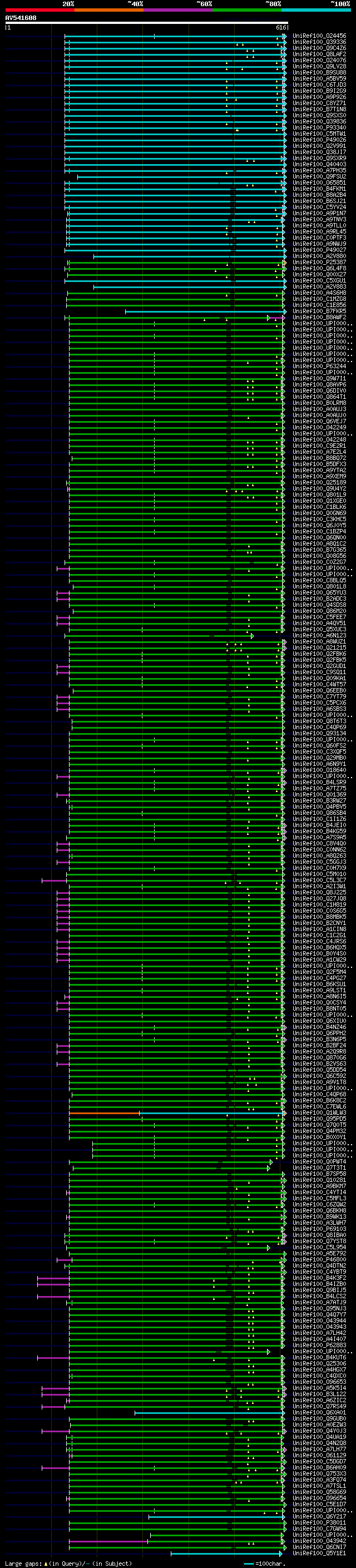This screenshot has height=1568, width=356.
Task: Select hit label UniRef100_B8AWF2
Action: 319,317
